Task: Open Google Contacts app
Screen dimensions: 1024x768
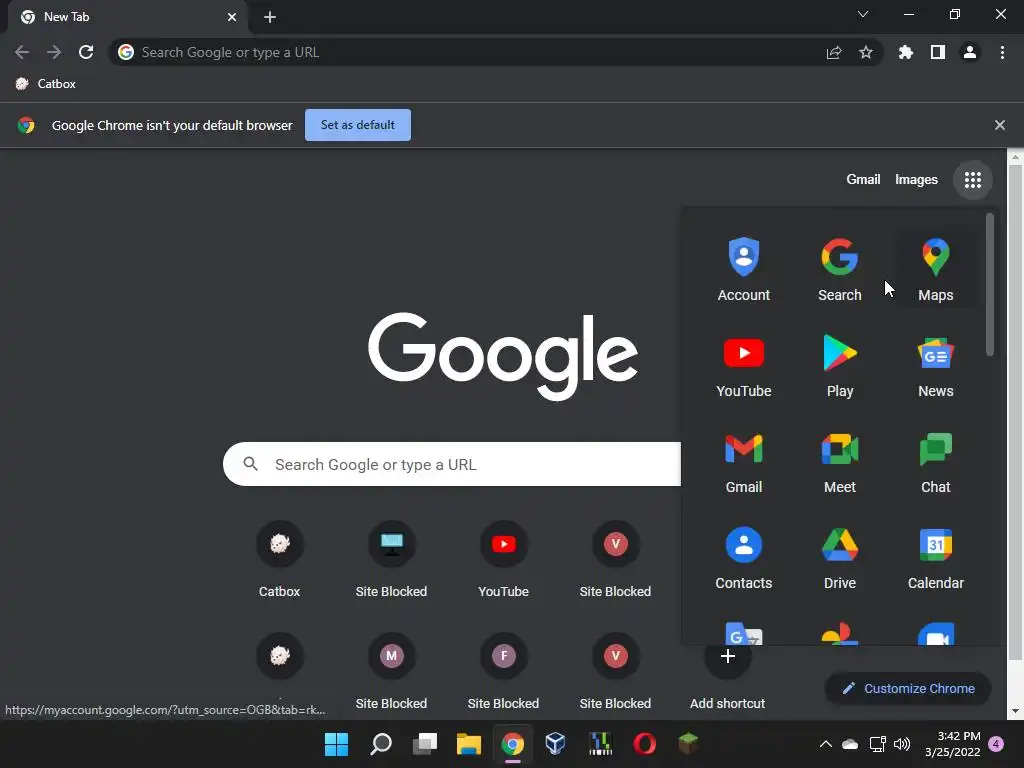Action: pos(743,557)
